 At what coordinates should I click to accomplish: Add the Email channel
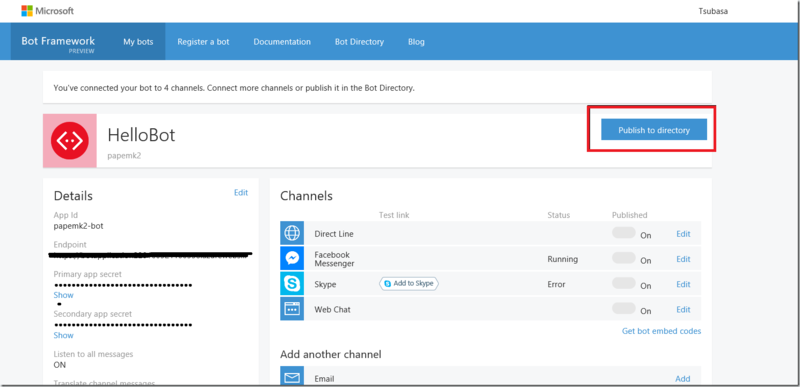tap(683, 379)
